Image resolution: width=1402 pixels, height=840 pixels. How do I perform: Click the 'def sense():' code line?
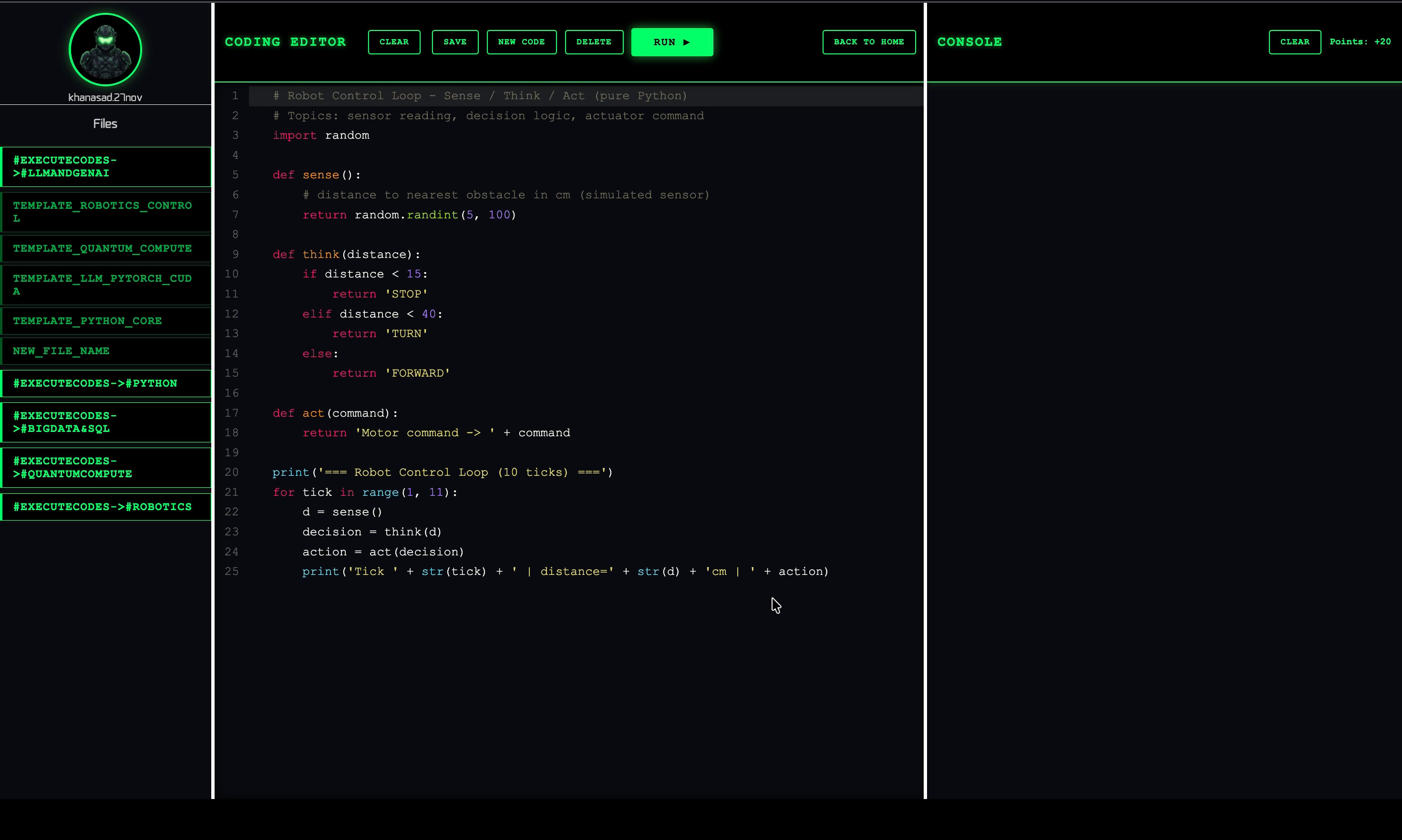(317, 175)
